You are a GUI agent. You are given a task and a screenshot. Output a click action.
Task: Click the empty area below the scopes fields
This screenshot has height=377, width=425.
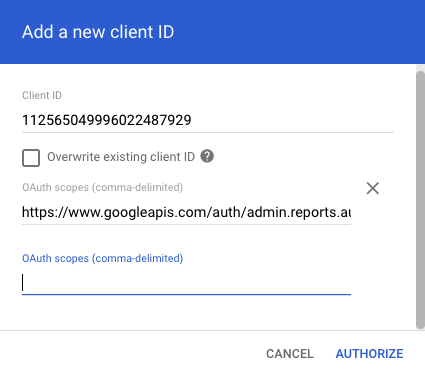[200, 313]
